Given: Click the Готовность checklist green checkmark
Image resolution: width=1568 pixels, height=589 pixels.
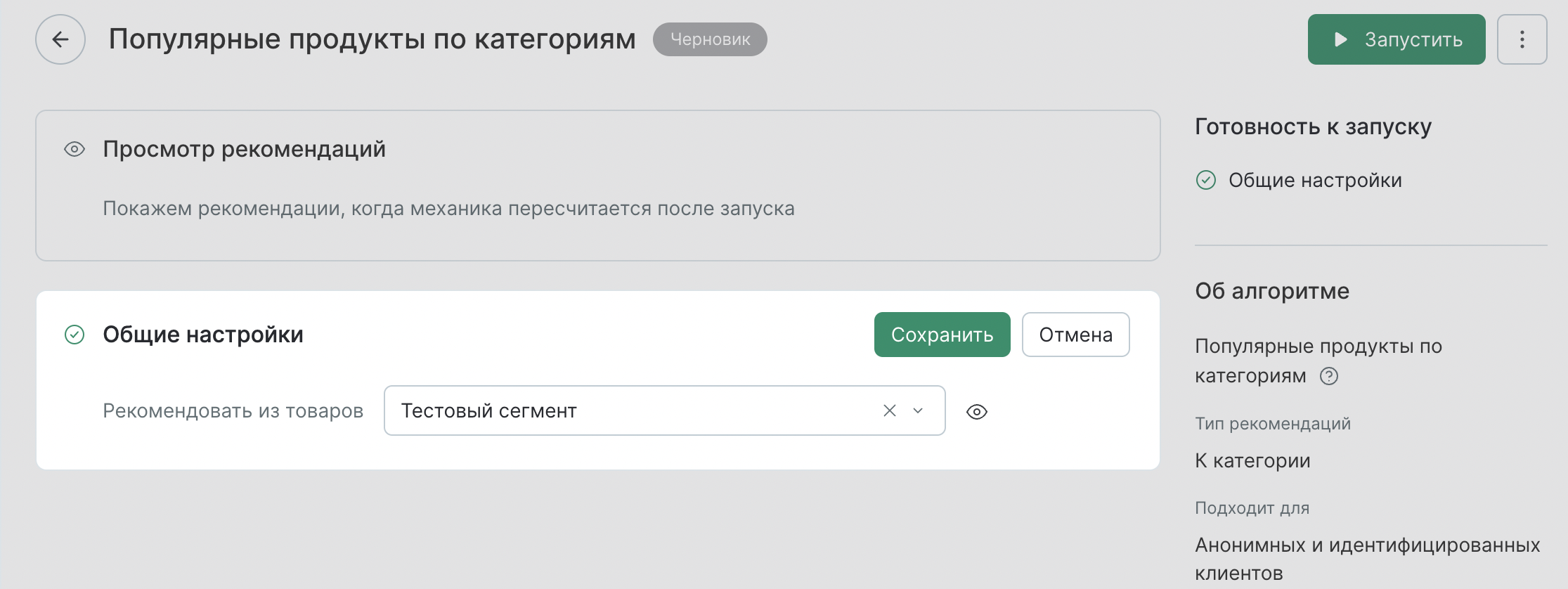Looking at the screenshot, I should (1206, 181).
